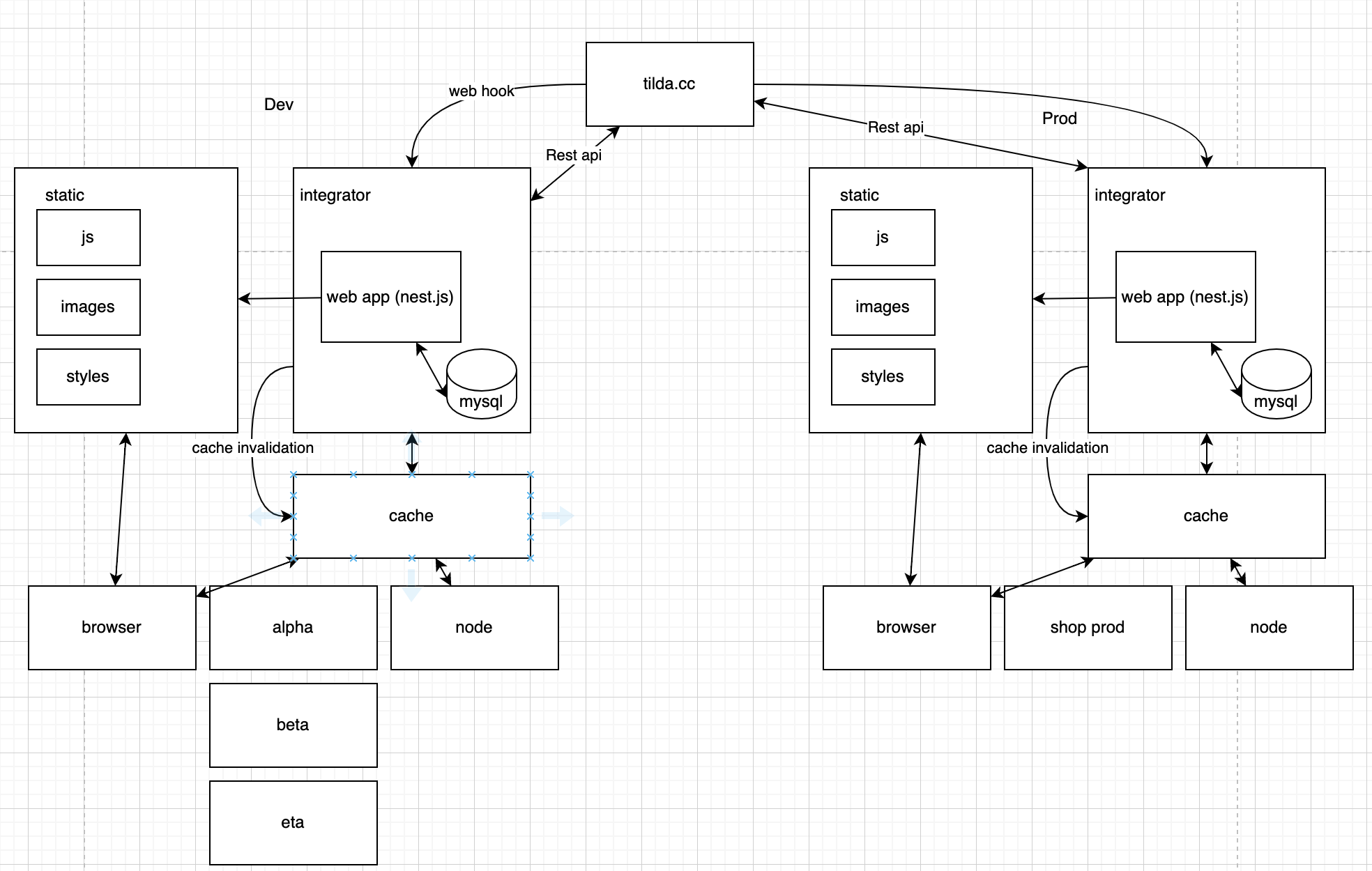Click the Dev cache invalidation label
Image resolution: width=1372 pixels, height=871 pixels.
pos(252,448)
